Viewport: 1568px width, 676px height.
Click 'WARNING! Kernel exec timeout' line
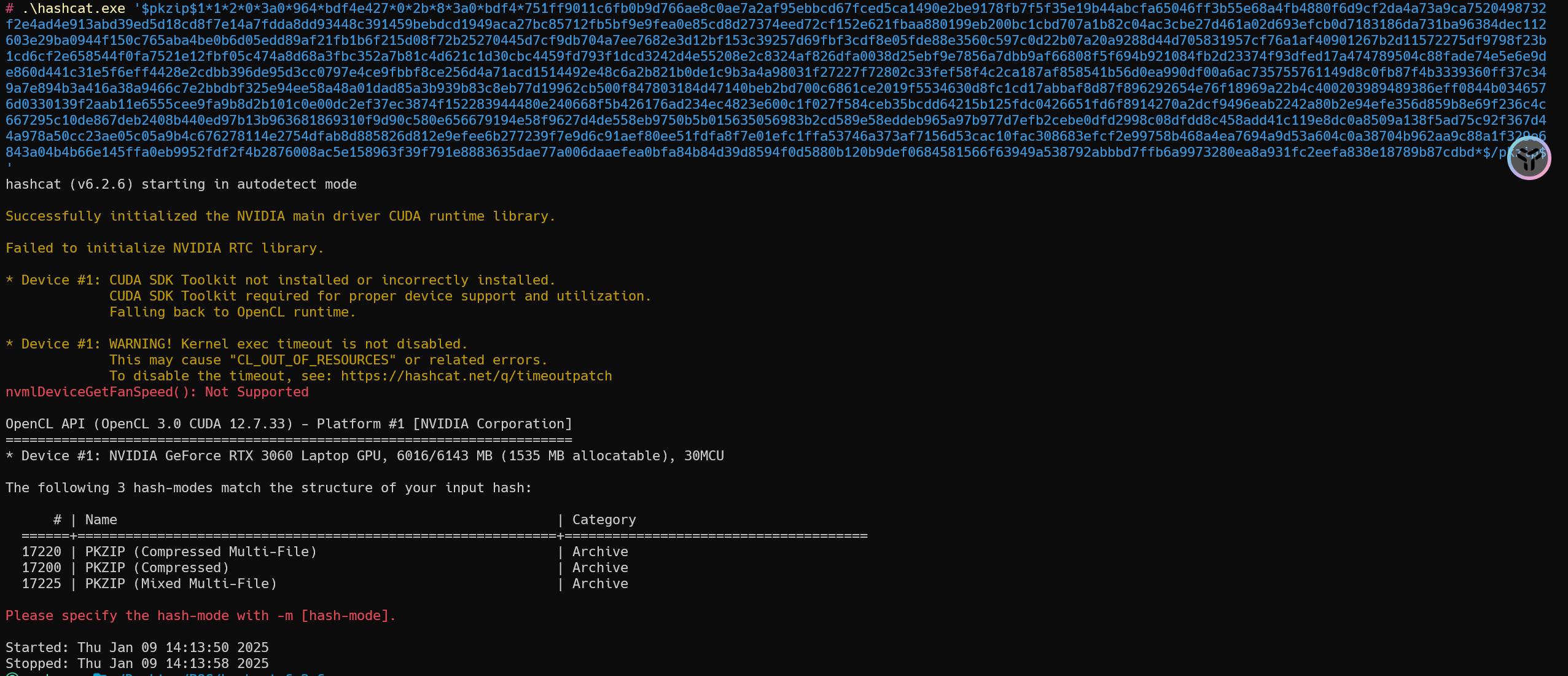click(x=236, y=344)
